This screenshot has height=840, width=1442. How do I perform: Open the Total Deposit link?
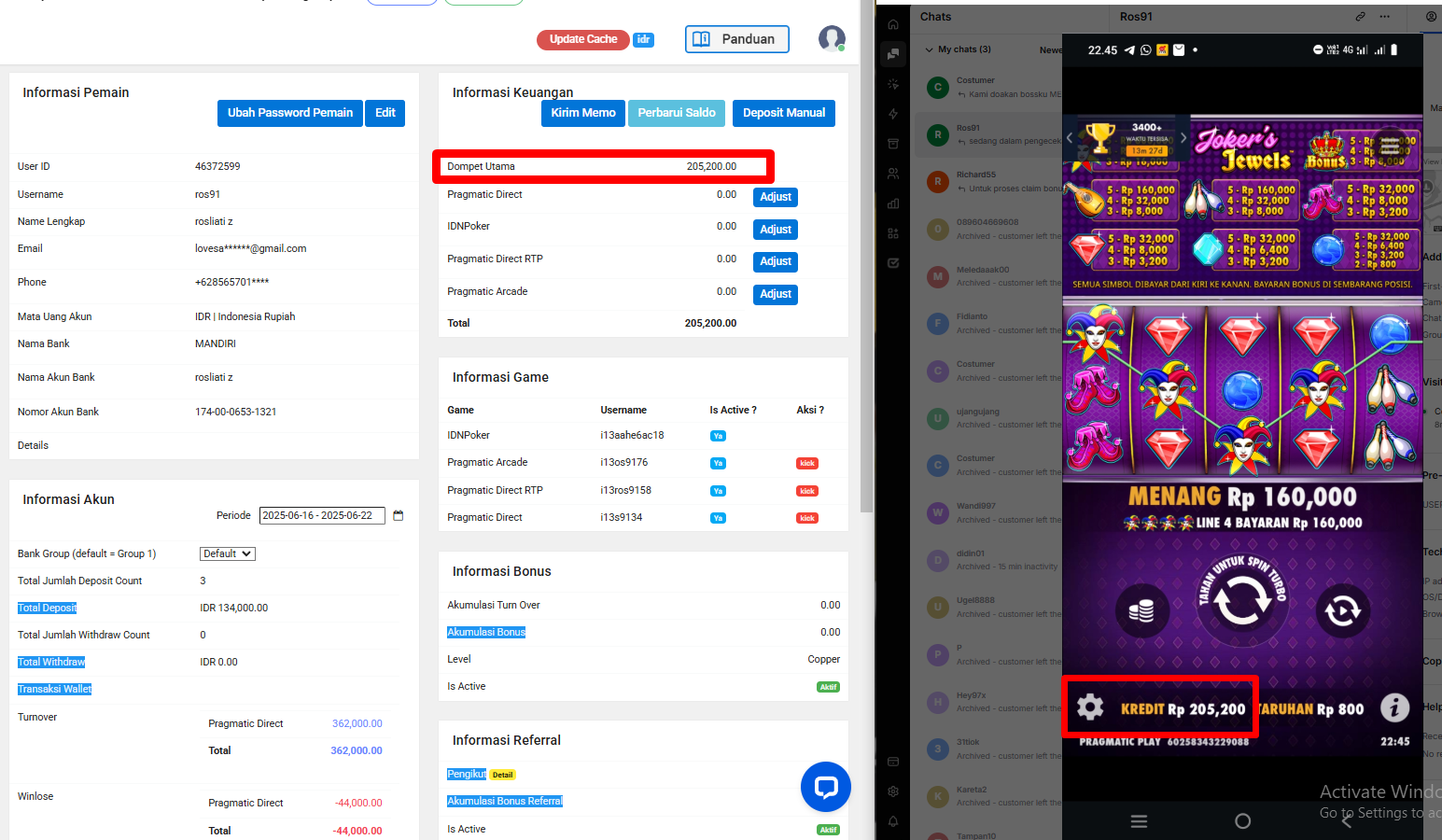48,608
